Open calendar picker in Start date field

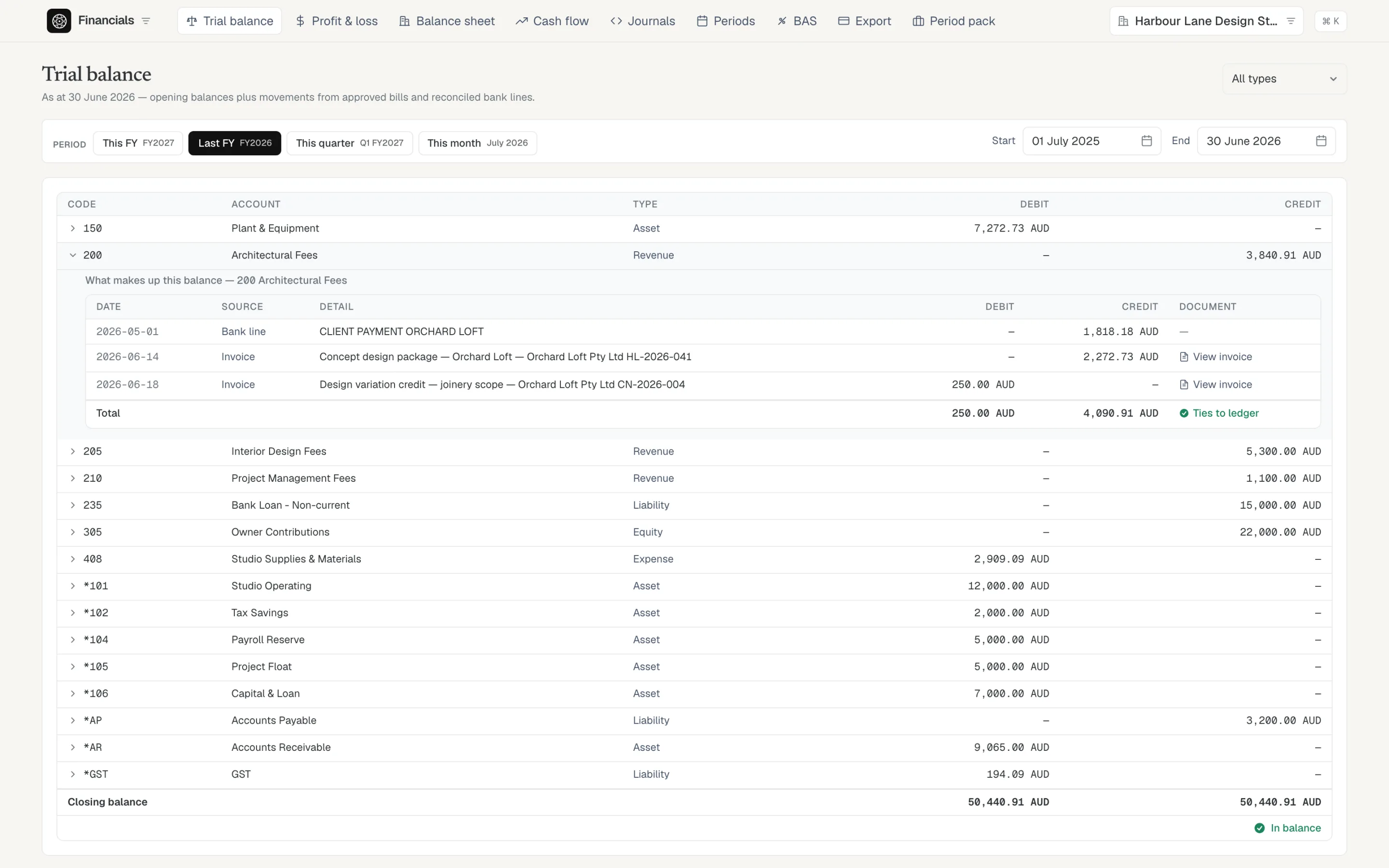click(1146, 141)
